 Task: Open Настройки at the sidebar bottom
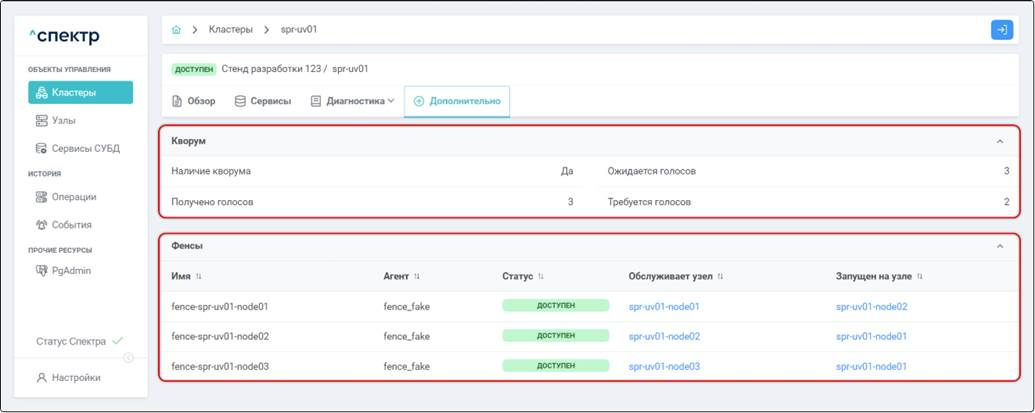[76, 378]
